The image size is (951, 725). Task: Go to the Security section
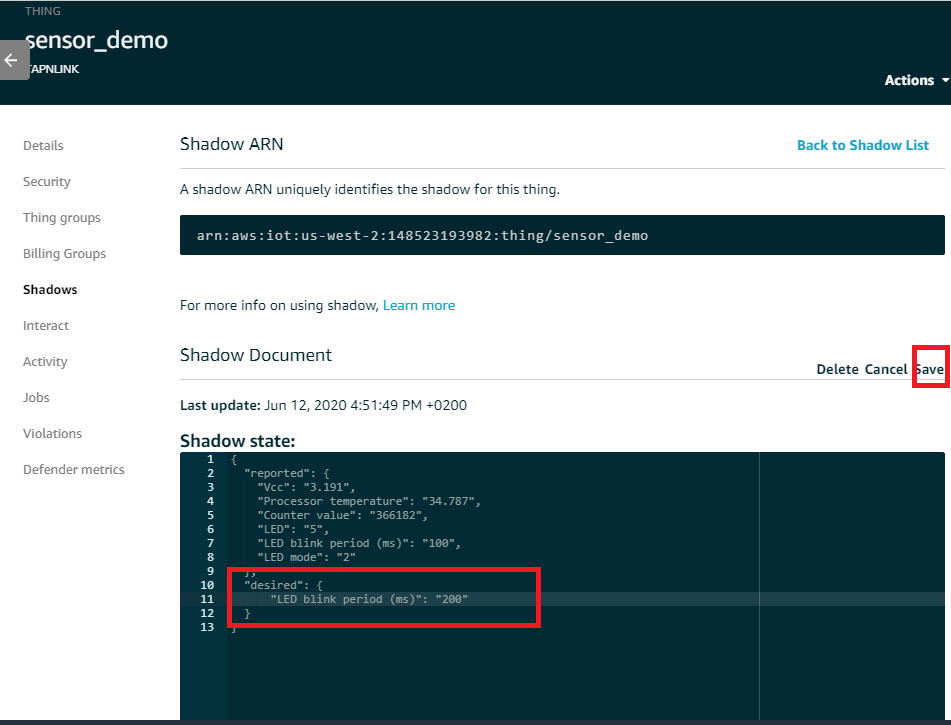[47, 181]
